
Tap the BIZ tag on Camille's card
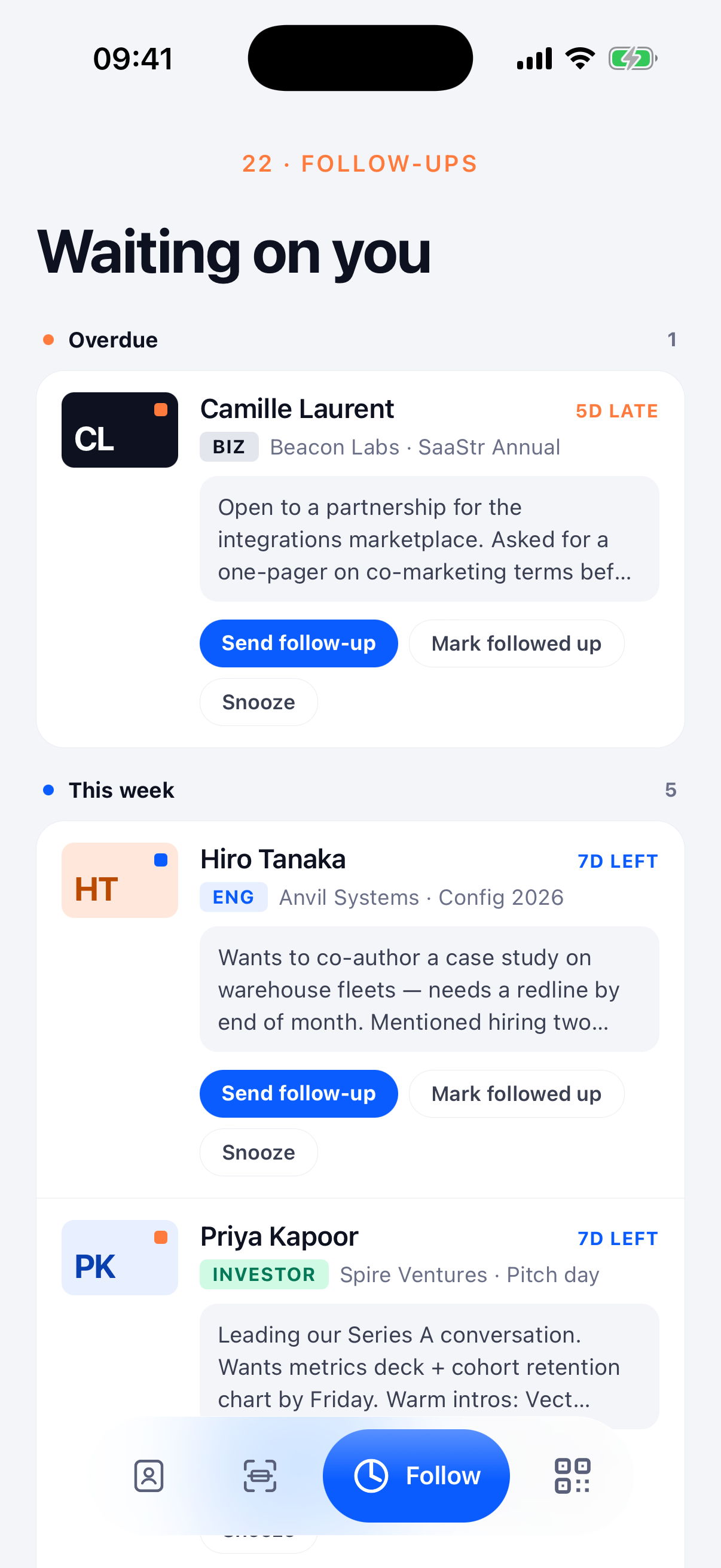tap(229, 447)
